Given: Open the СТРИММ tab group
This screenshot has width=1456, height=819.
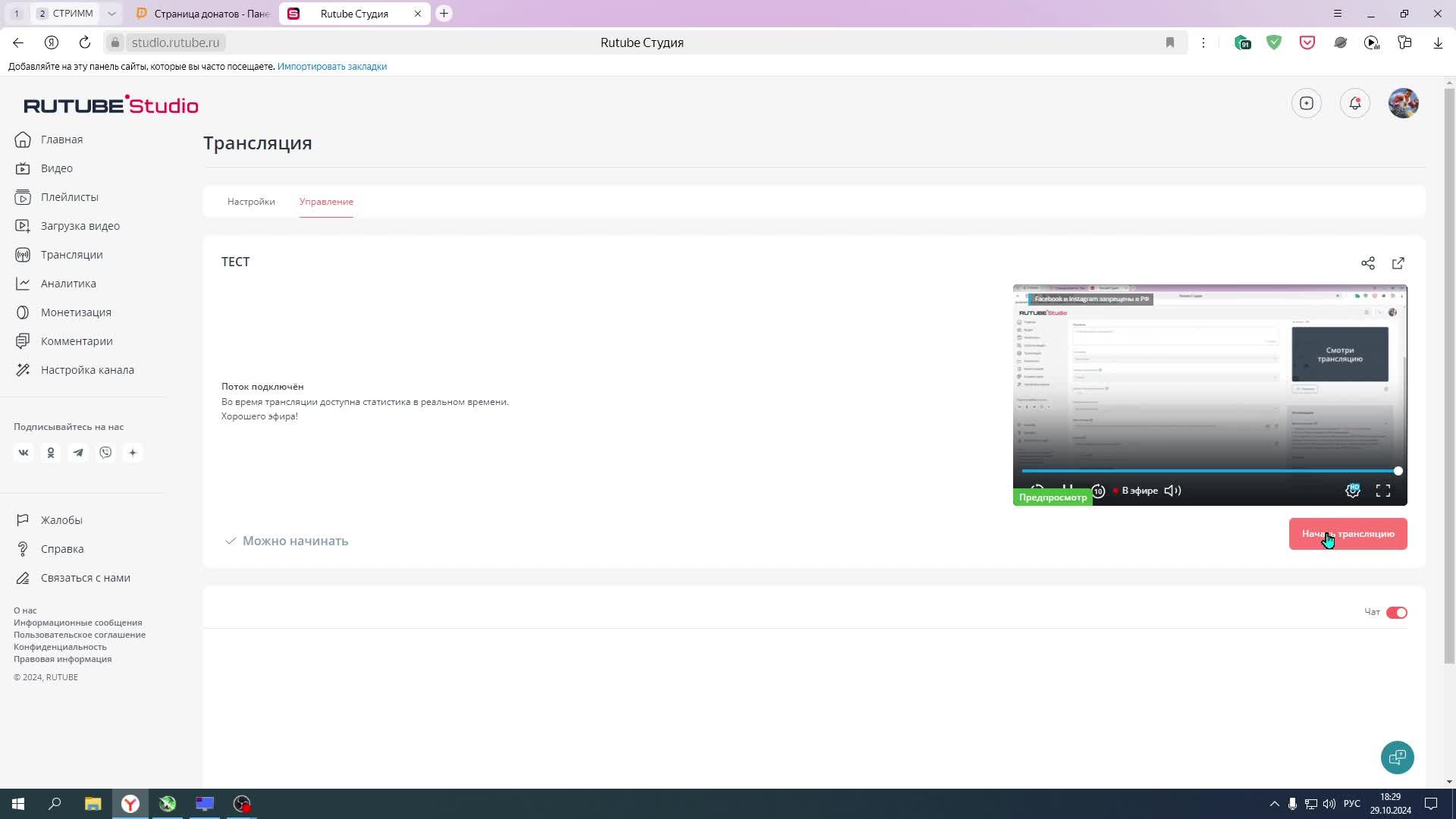Looking at the screenshot, I should click(67, 14).
